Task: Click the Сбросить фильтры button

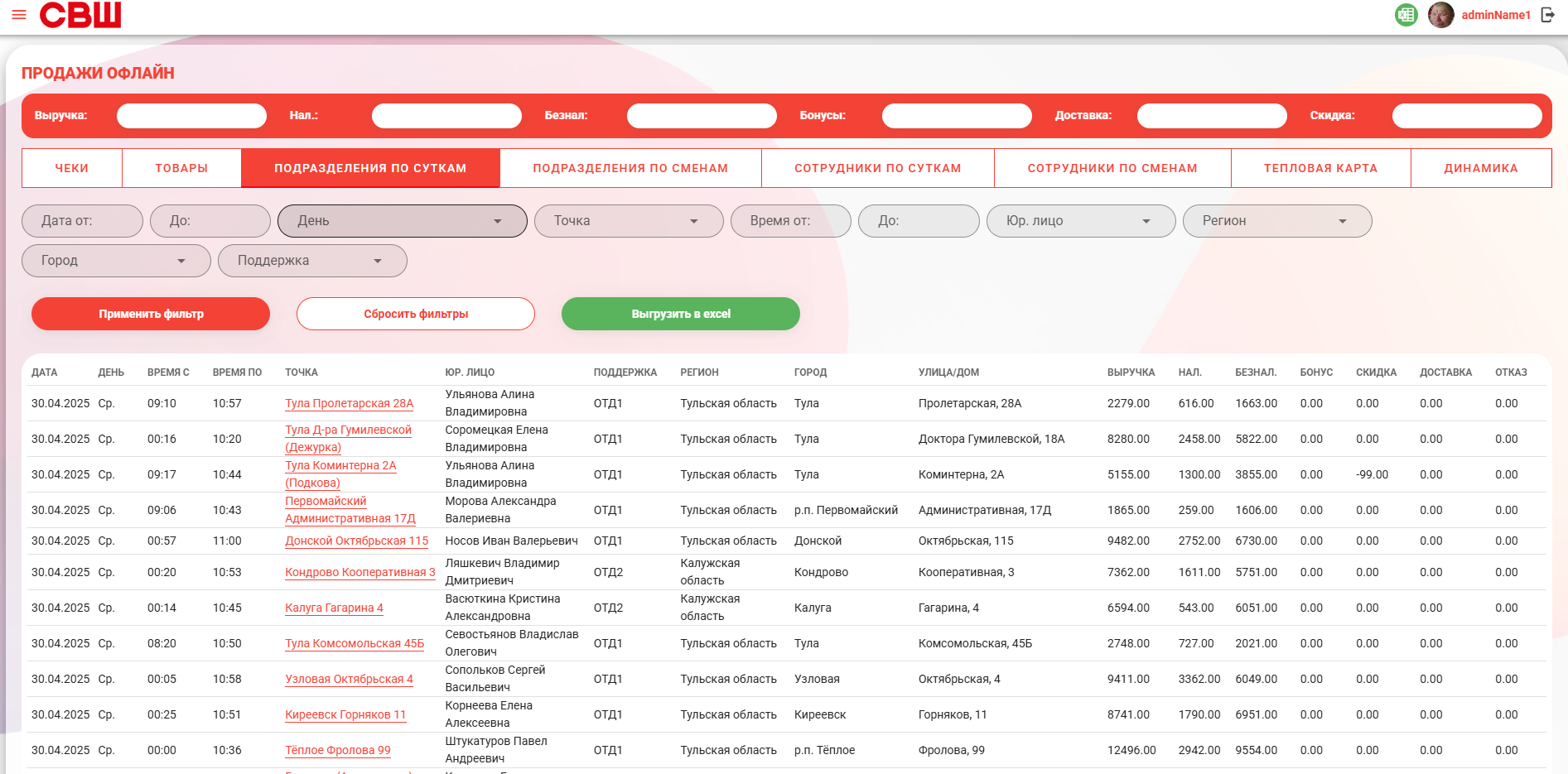Action: [x=416, y=314]
